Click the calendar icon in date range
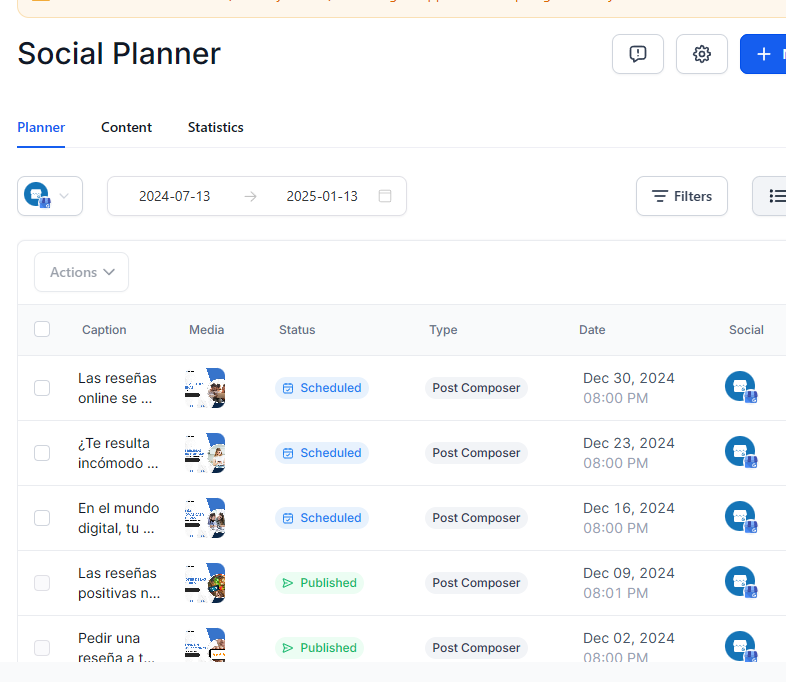The image size is (786, 682). pyautogui.click(x=385, y=196)
